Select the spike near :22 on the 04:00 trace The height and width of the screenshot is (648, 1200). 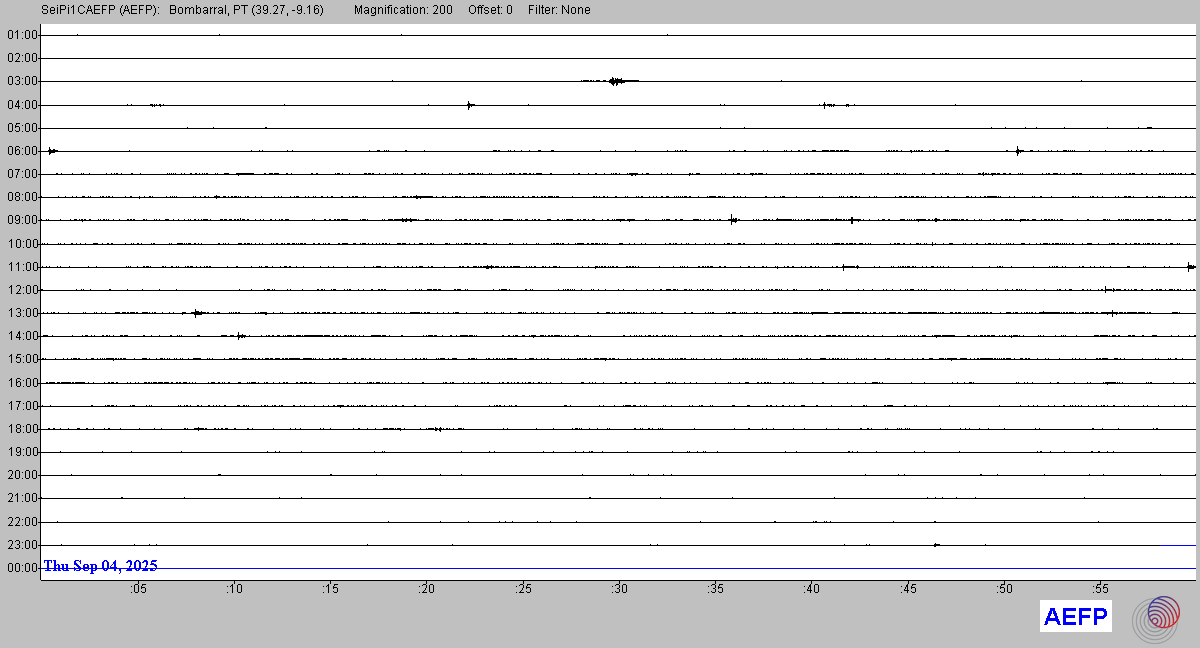pos(470,104)
